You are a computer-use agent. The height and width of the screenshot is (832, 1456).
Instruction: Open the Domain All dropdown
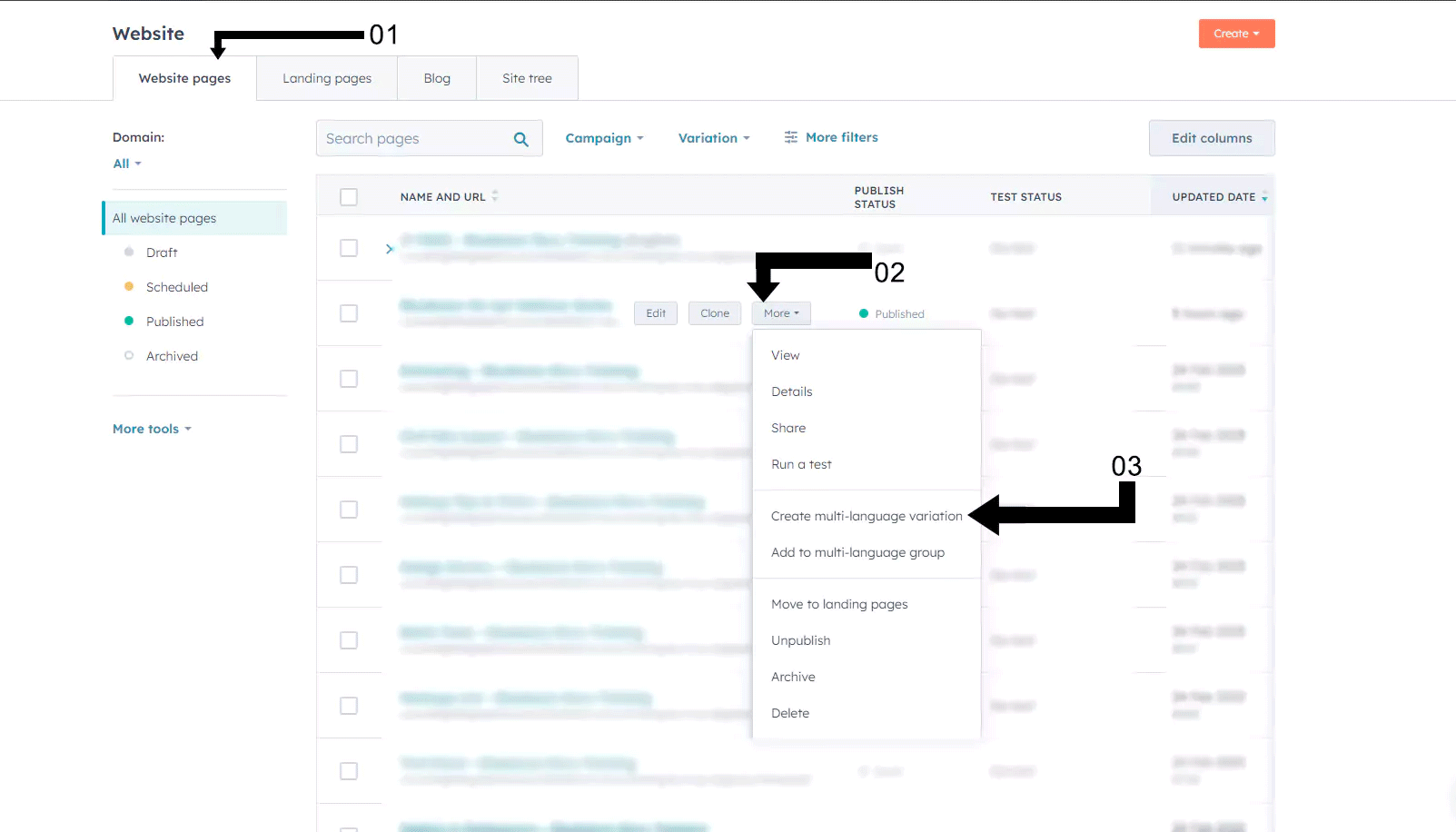click(x=127, y=163)
